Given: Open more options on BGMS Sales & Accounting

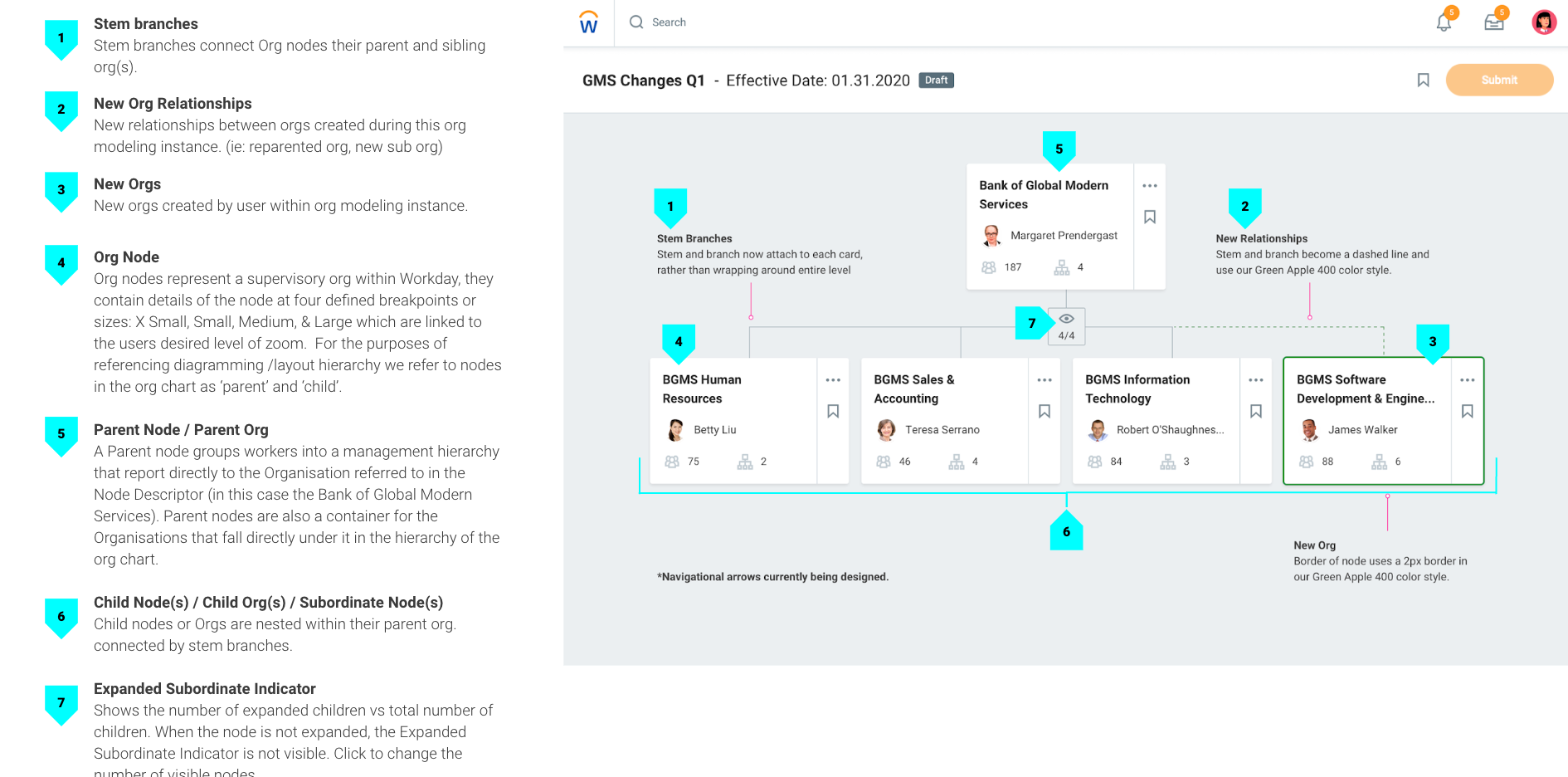Looking at the screenshot, I should pyautogui.click(x=1045, y=380).
